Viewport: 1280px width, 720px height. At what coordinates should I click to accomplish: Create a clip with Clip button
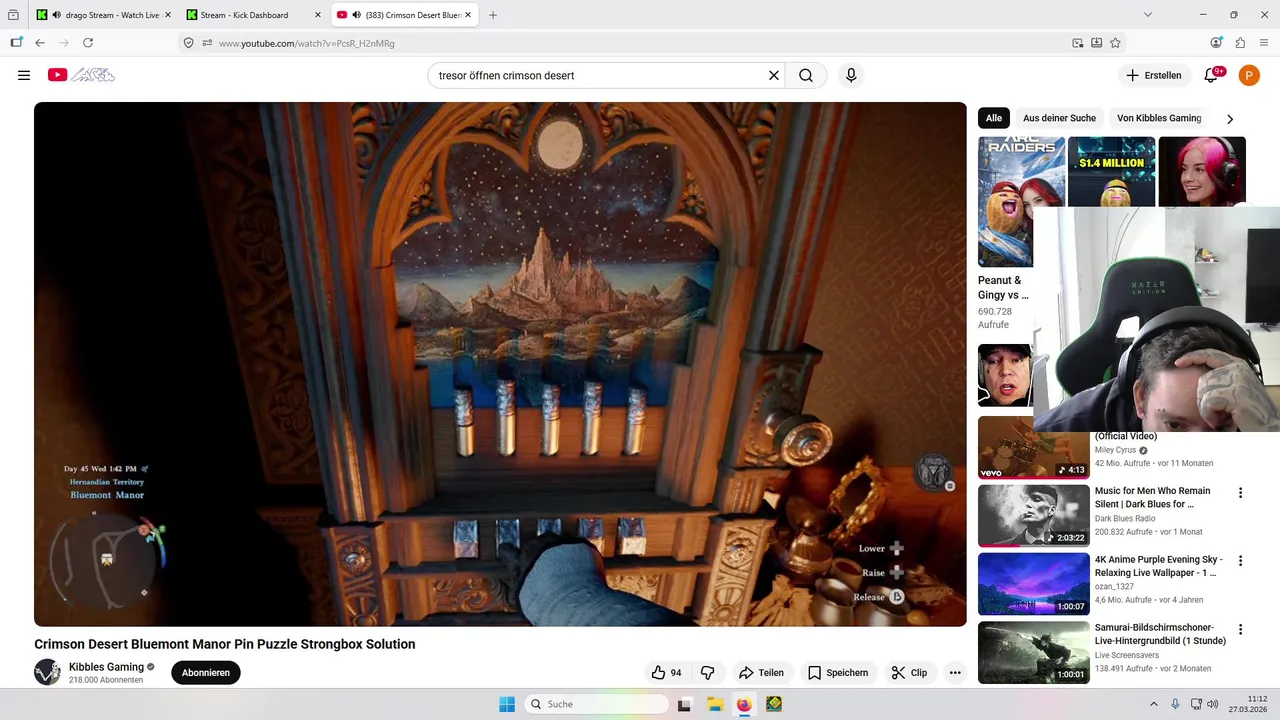(x=910, y=673)
